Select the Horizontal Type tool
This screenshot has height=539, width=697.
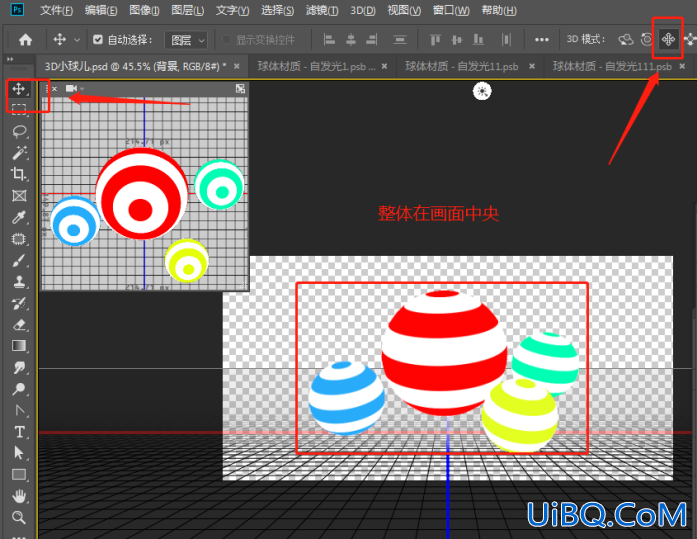pos(19,432)
